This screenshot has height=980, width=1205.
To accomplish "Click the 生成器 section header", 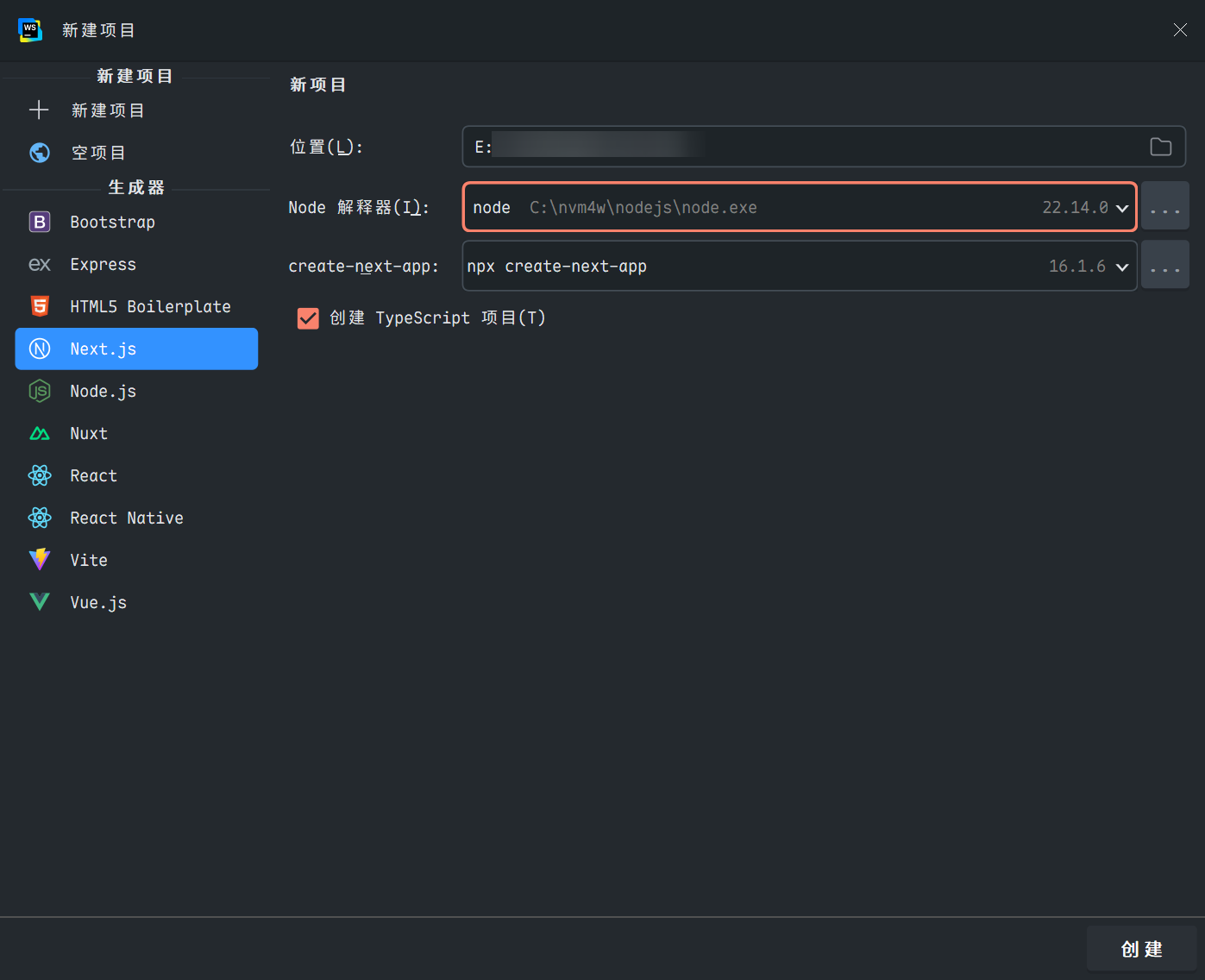I will pos(136,187).
